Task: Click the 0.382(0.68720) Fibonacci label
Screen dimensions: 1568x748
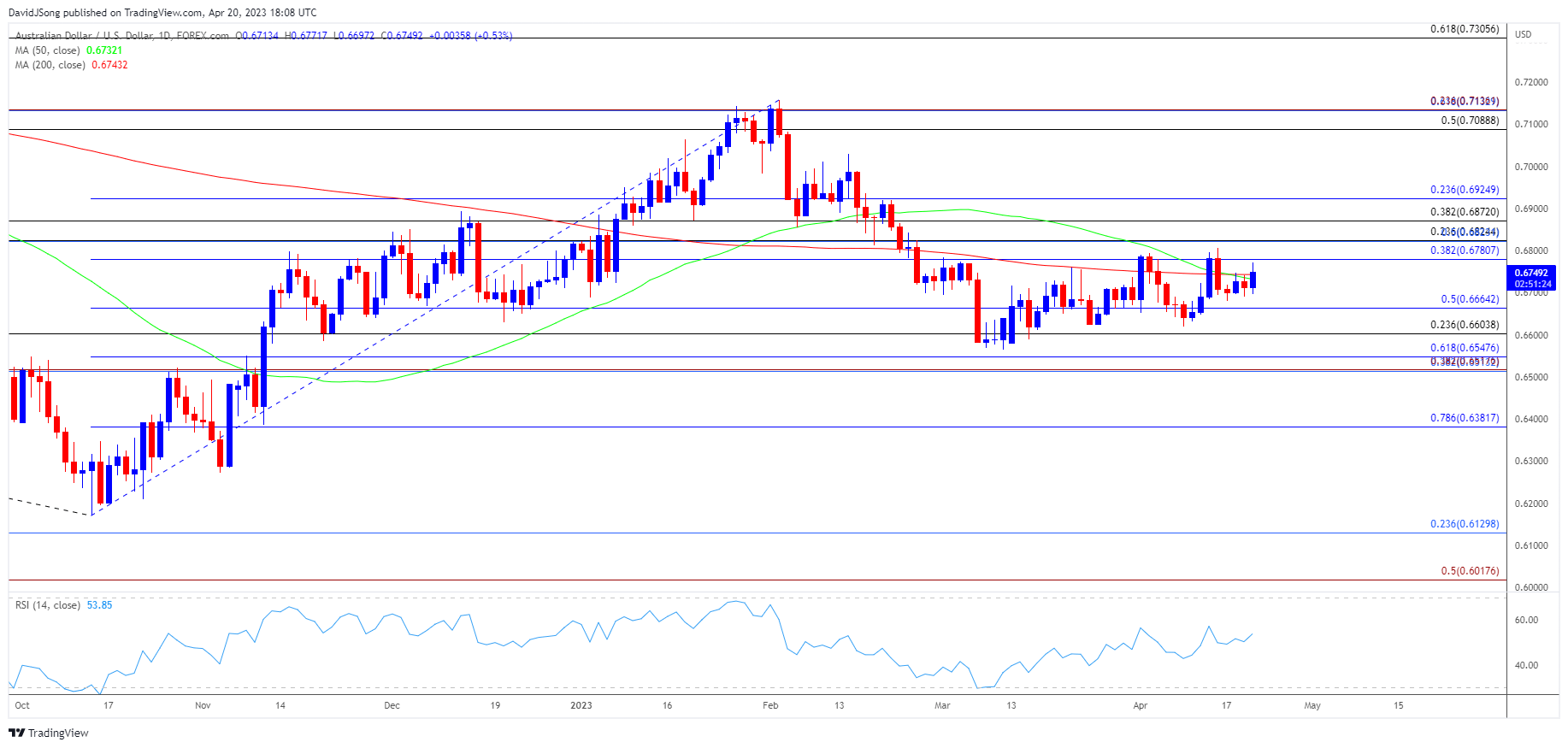Action: click(x=1465, y=212)
